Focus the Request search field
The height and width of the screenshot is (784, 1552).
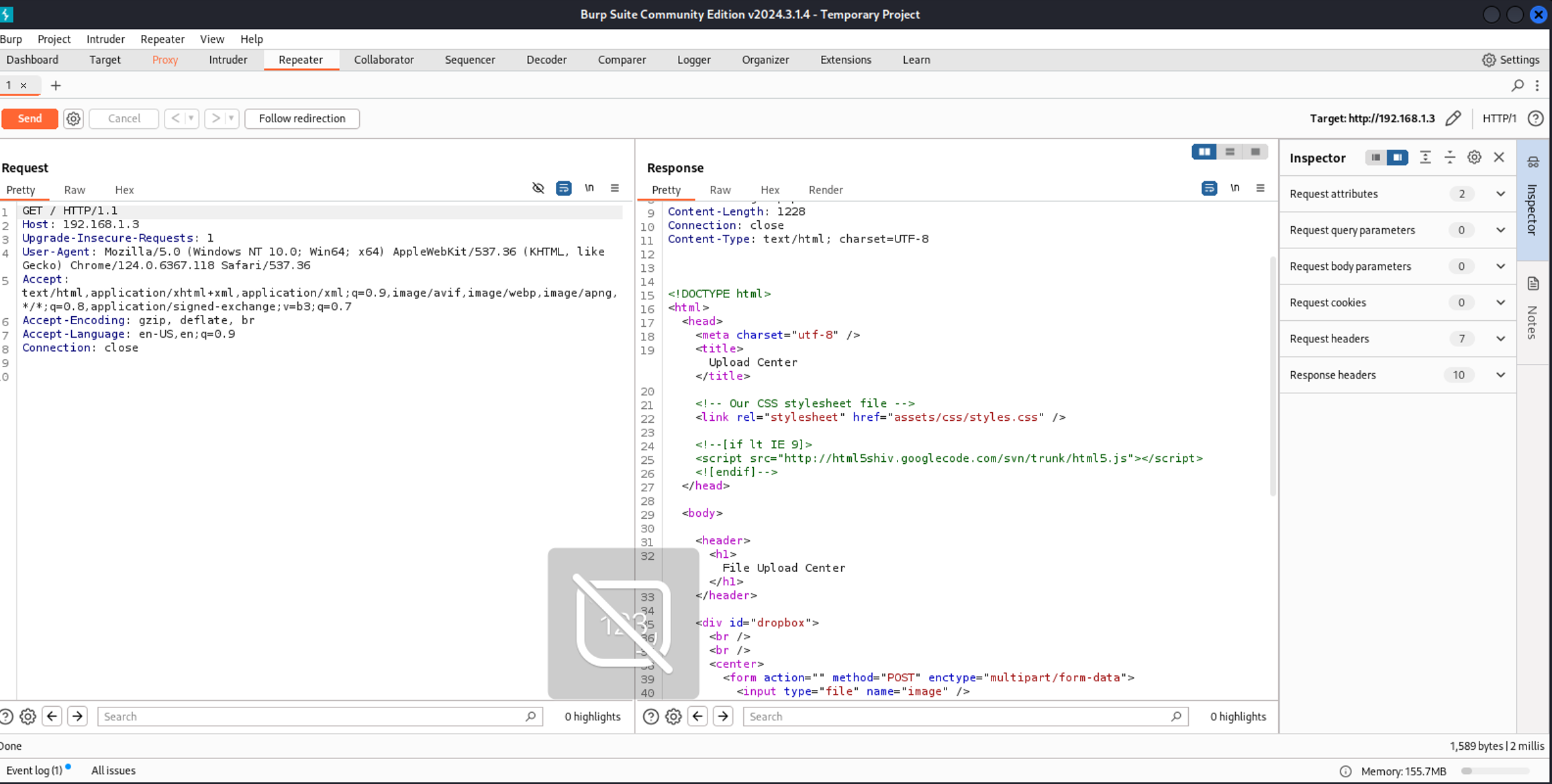pyautogui.click(x=320, y=716)
